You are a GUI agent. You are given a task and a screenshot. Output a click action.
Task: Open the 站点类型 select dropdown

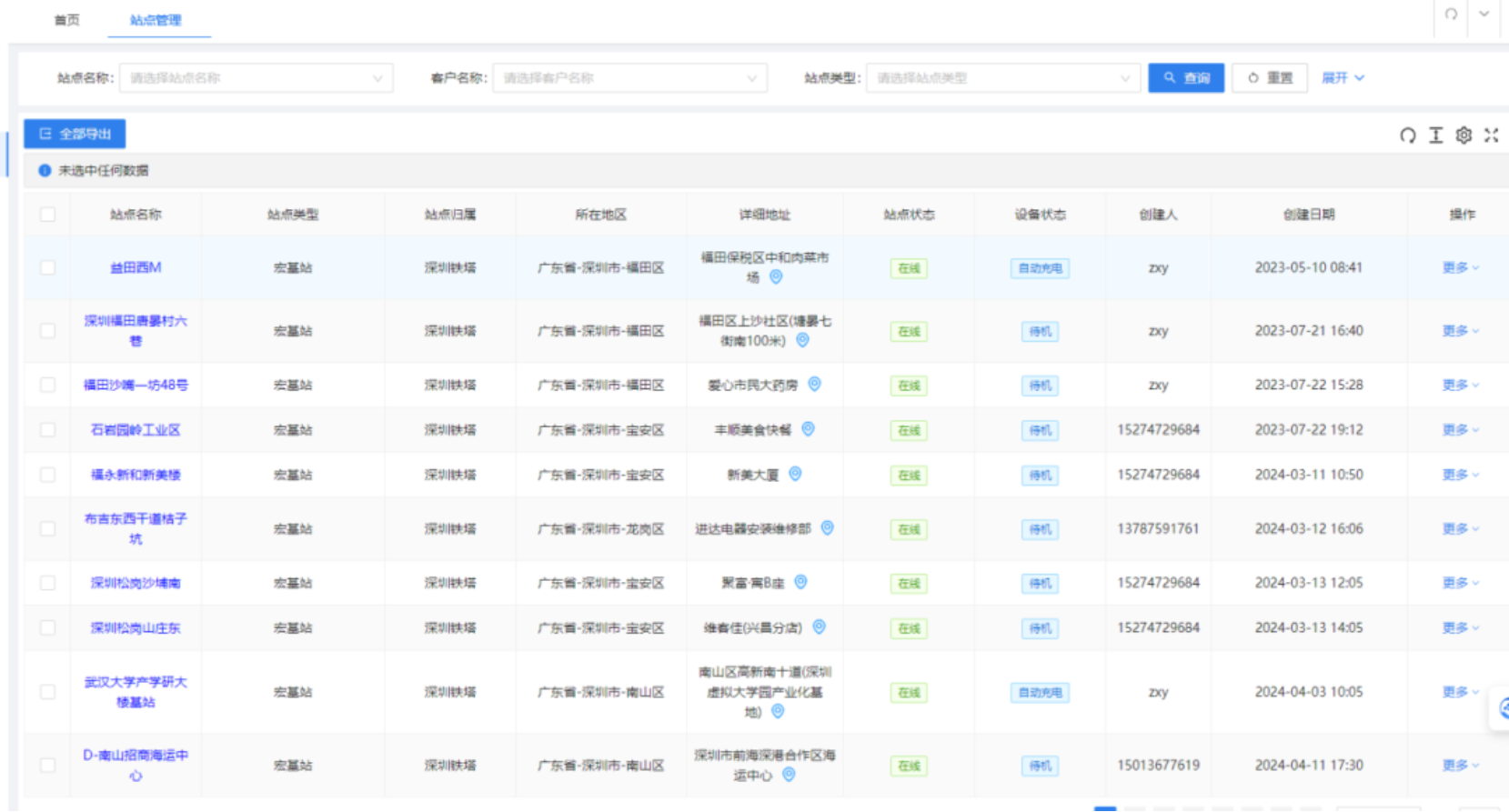point(1003,78)
